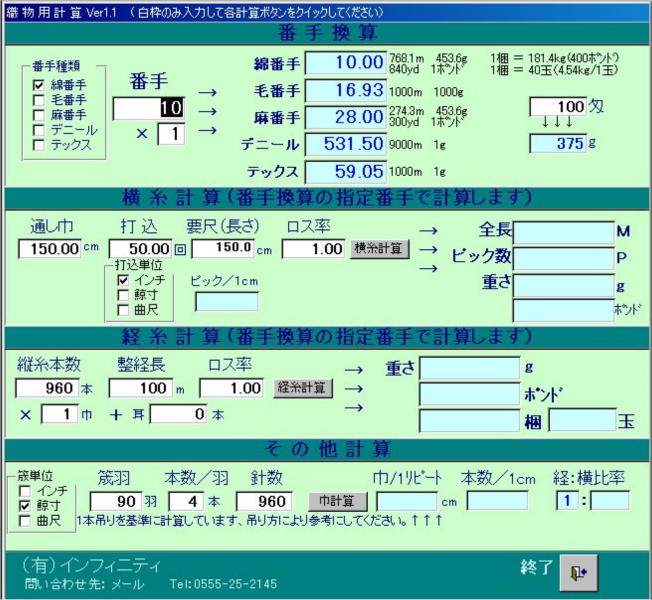
Task: Toggle the 綿番手 checkbox
Action: point(39,86)
